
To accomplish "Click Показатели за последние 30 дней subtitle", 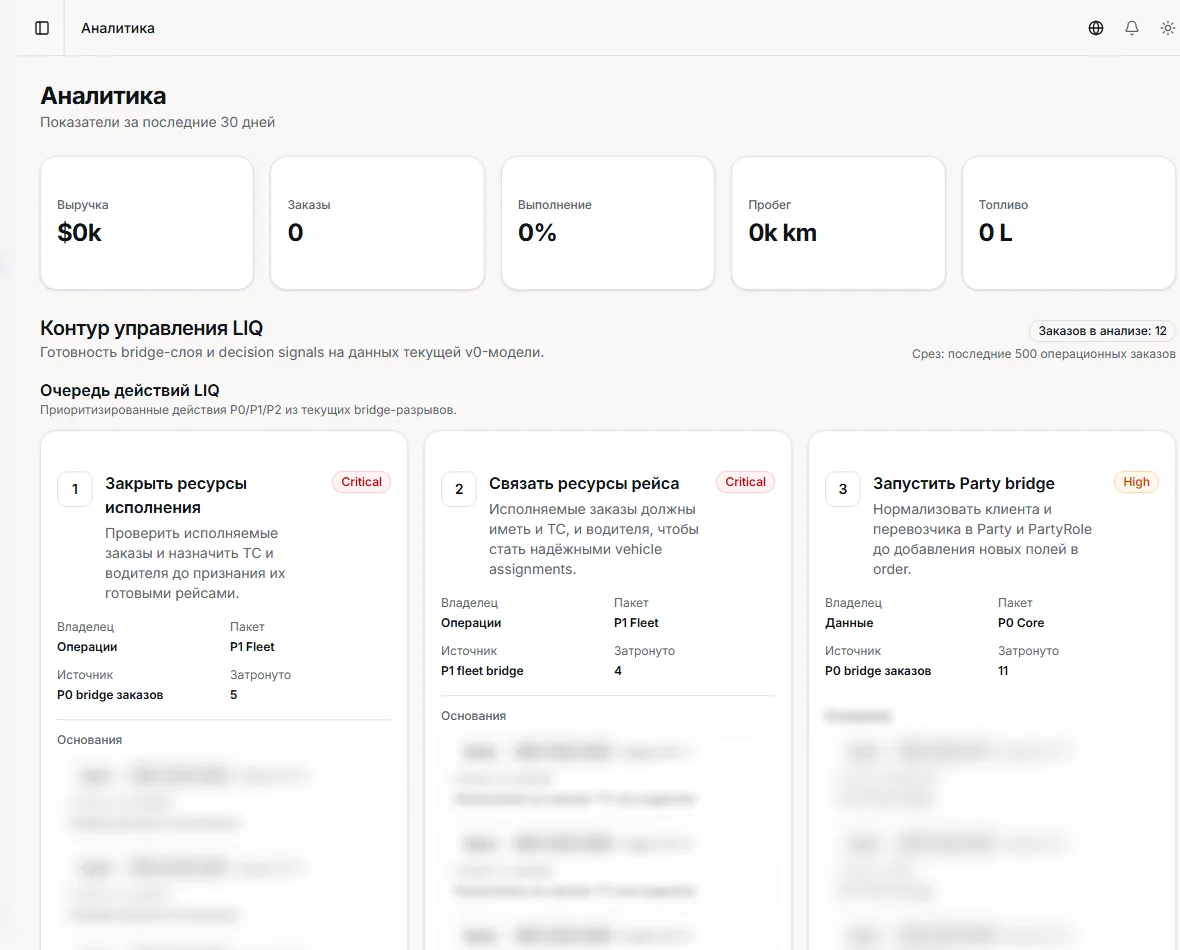I will [157, 122].
